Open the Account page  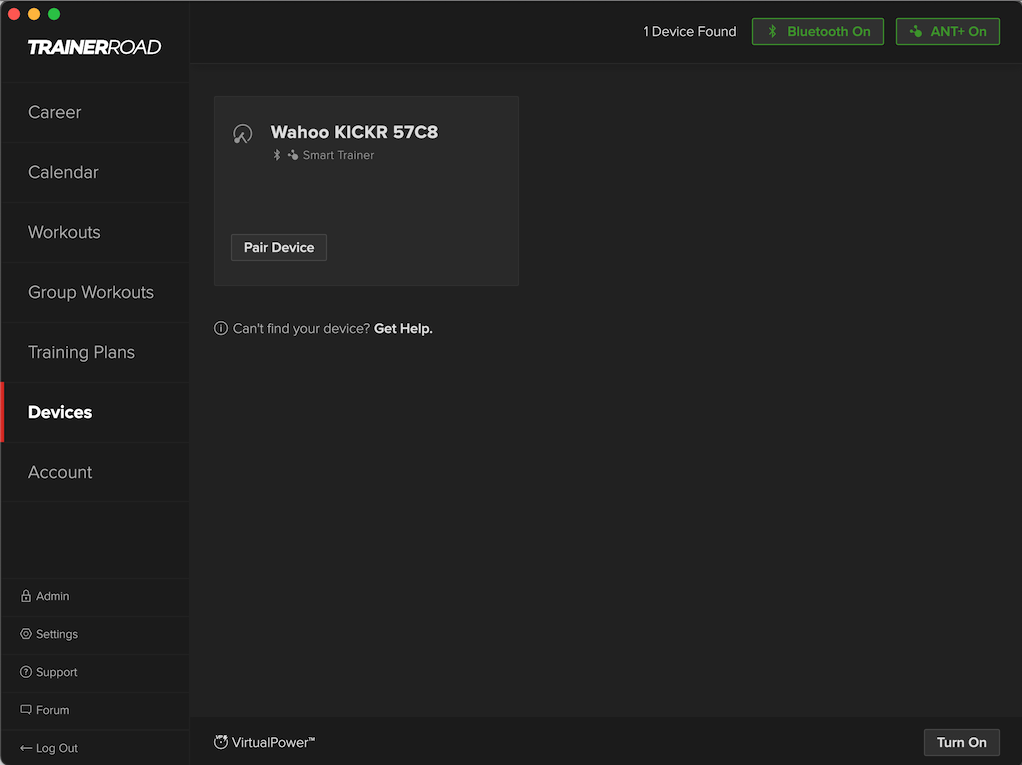pos(95,472)
